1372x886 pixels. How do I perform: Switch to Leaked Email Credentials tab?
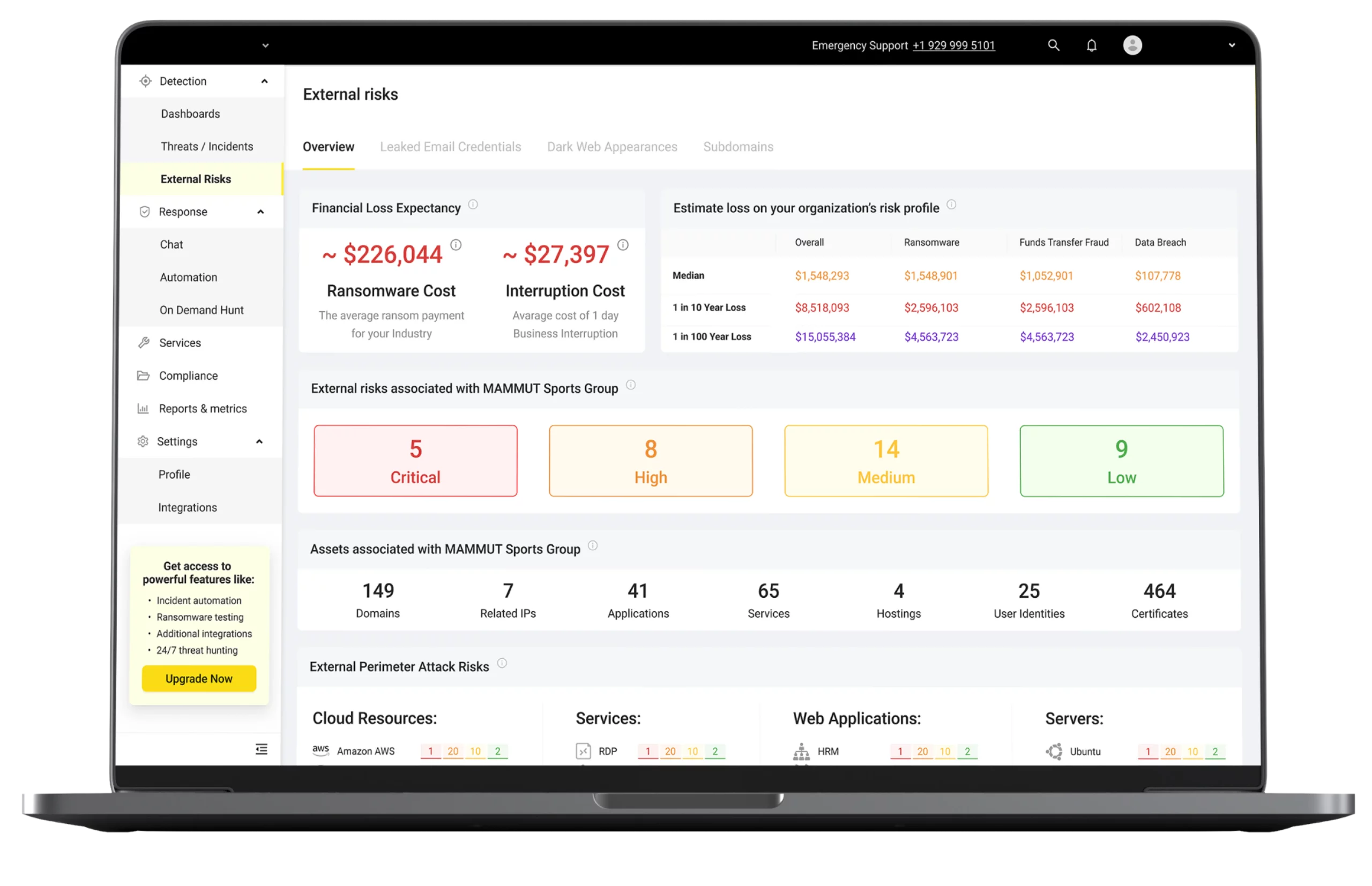coord(450,147)
